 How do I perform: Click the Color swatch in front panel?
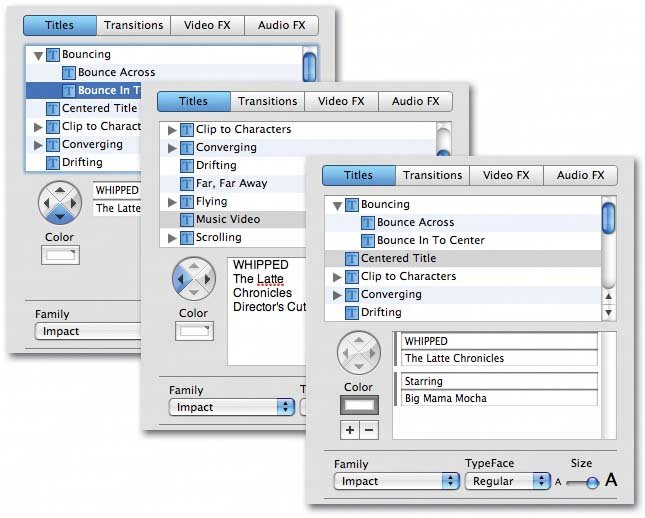pyautogui.click(x=358, y=406)
